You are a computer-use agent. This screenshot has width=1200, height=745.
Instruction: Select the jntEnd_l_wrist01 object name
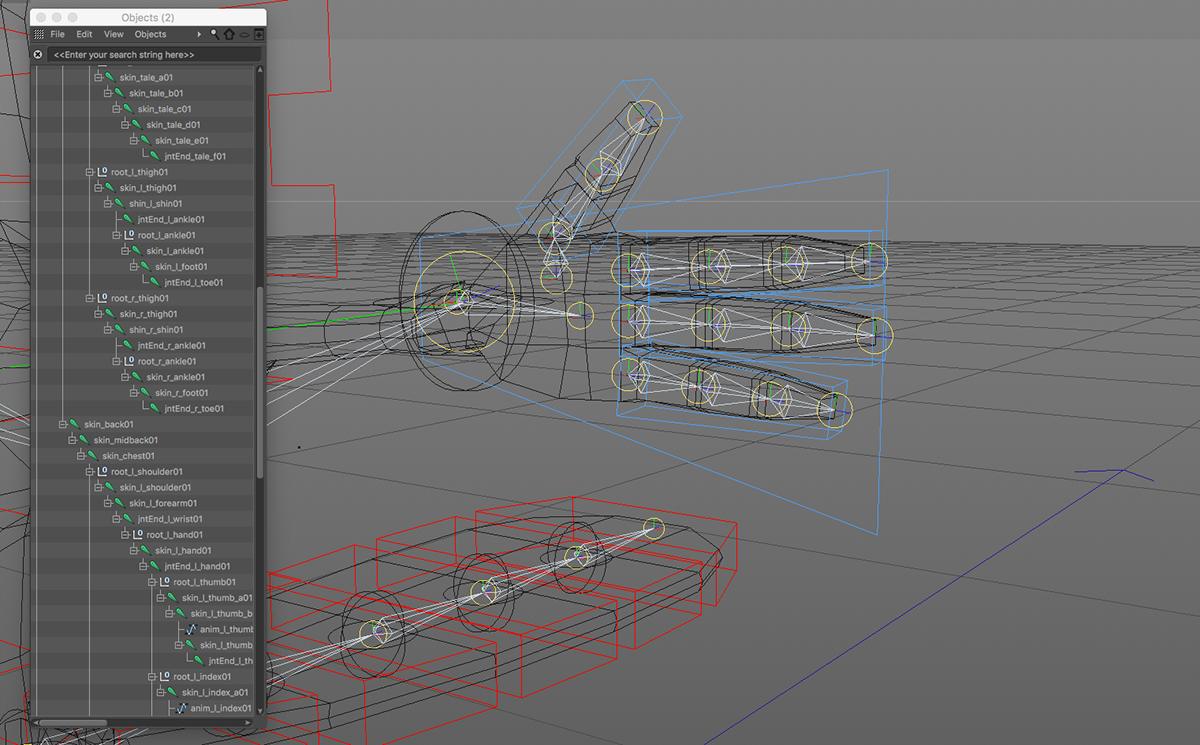[x=170, y=519]
